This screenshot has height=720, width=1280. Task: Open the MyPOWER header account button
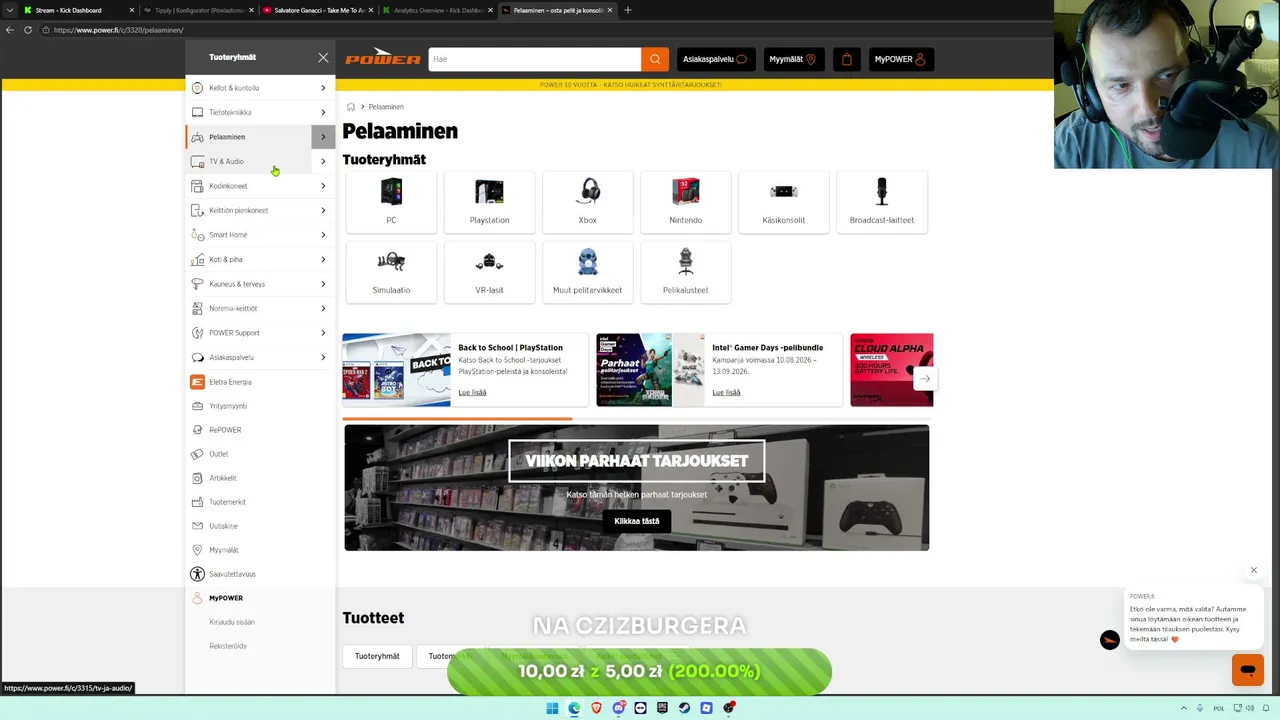click(900, 59)
